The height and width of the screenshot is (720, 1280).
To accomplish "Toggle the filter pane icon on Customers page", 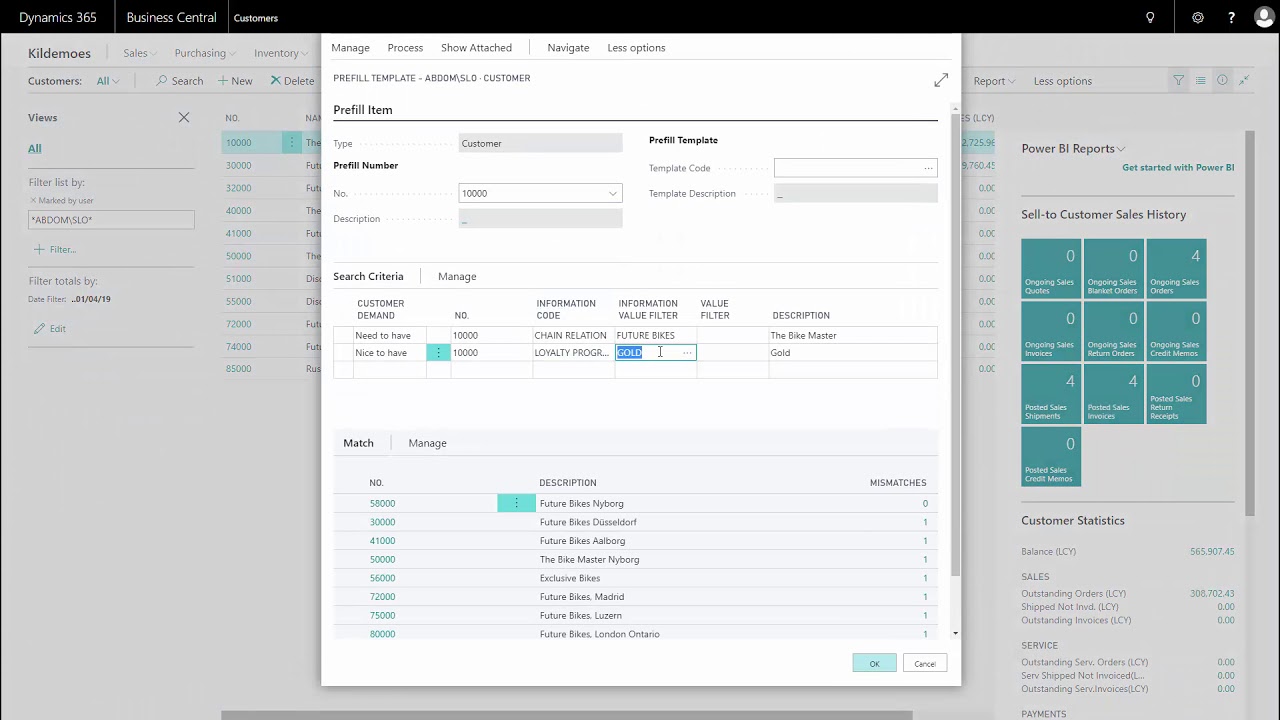I will tap(1179, 81).
